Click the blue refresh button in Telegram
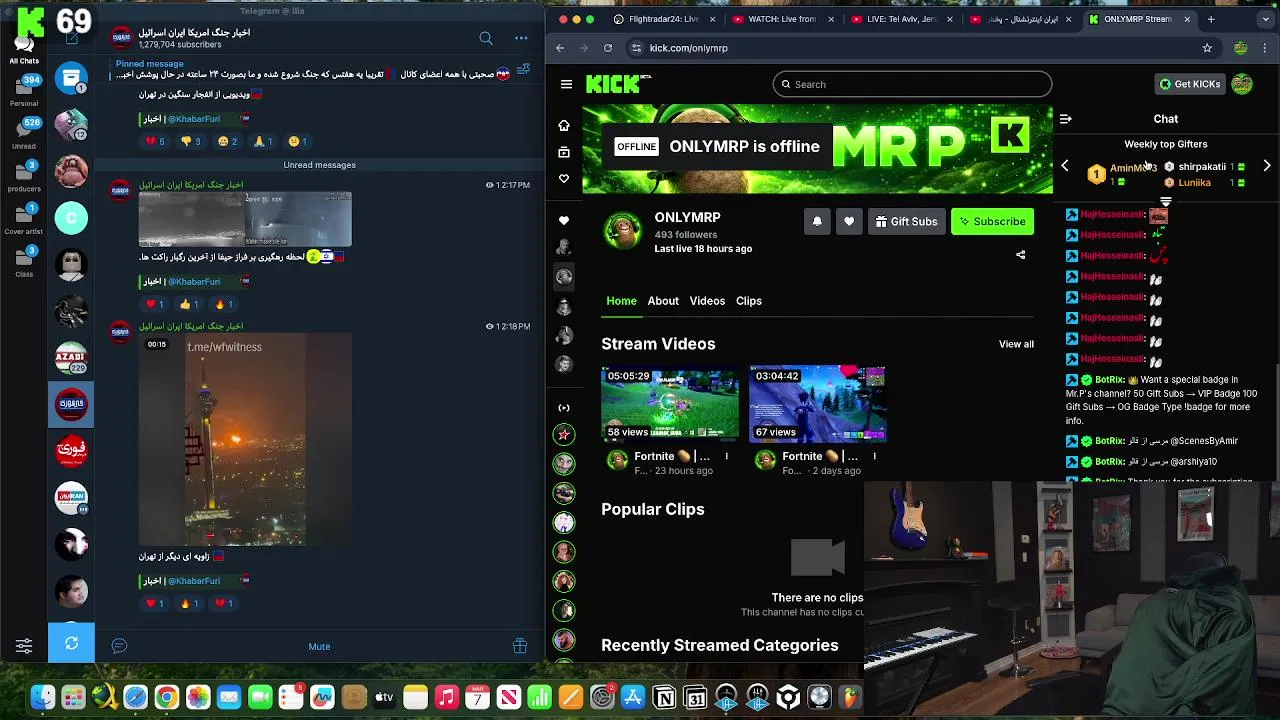Viewport: 1280px width, 720px height. click(71, 643)
